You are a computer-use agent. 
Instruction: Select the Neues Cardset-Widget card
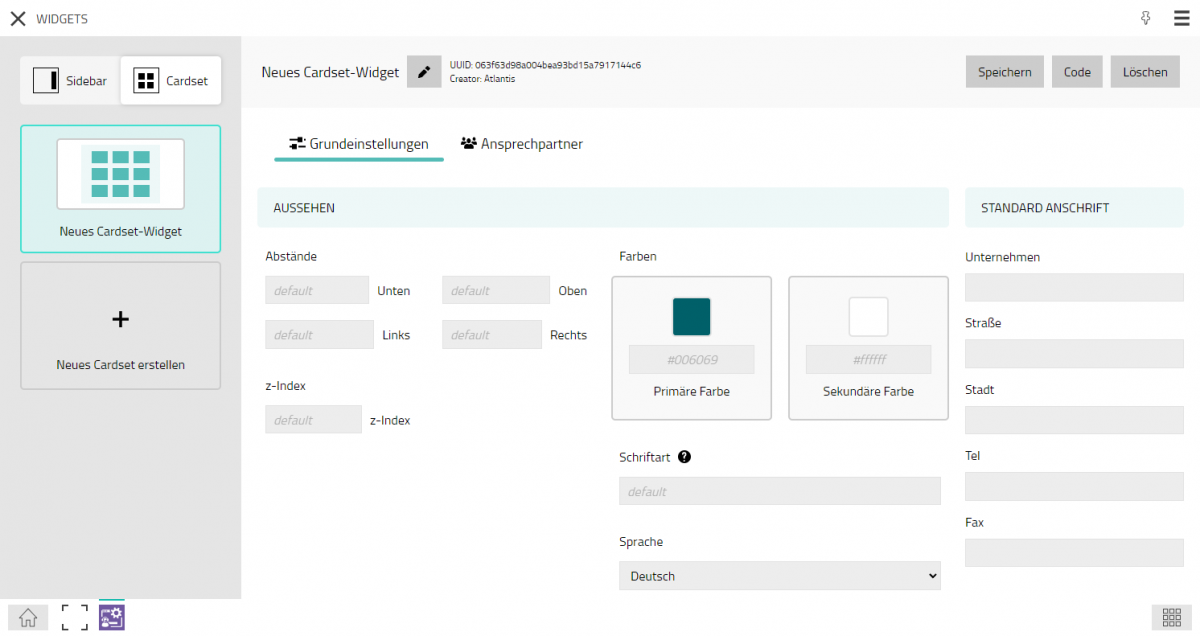pos(120,189)
